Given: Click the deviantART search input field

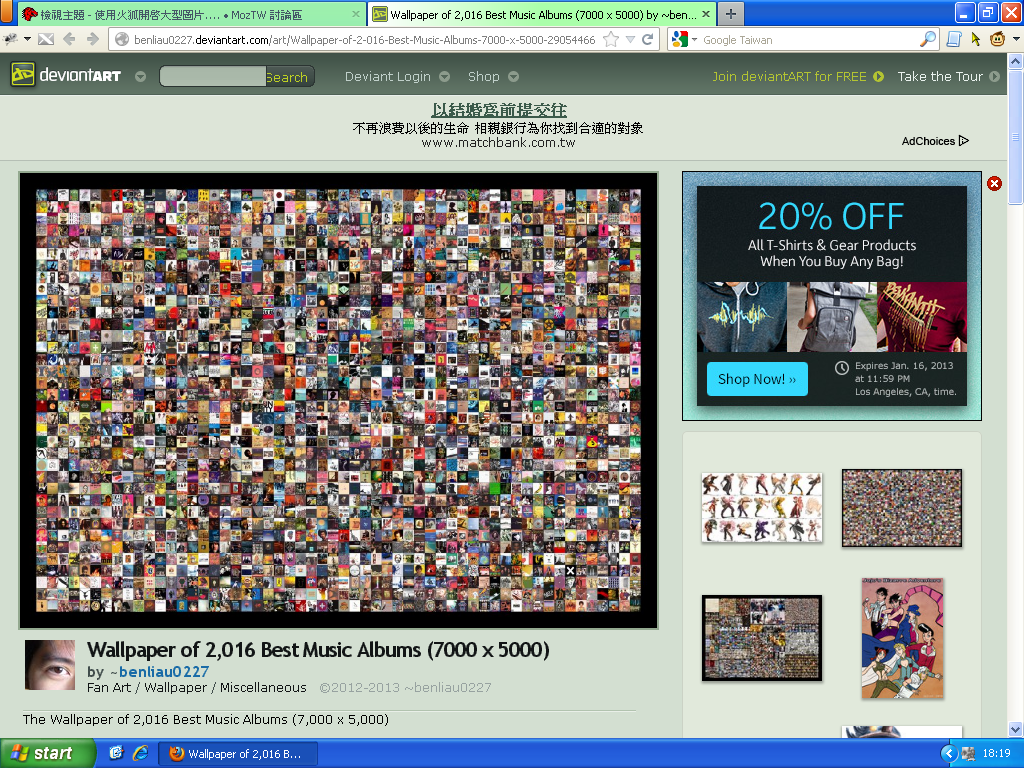Looking at the screenshot, I should (x=212, y=76).
